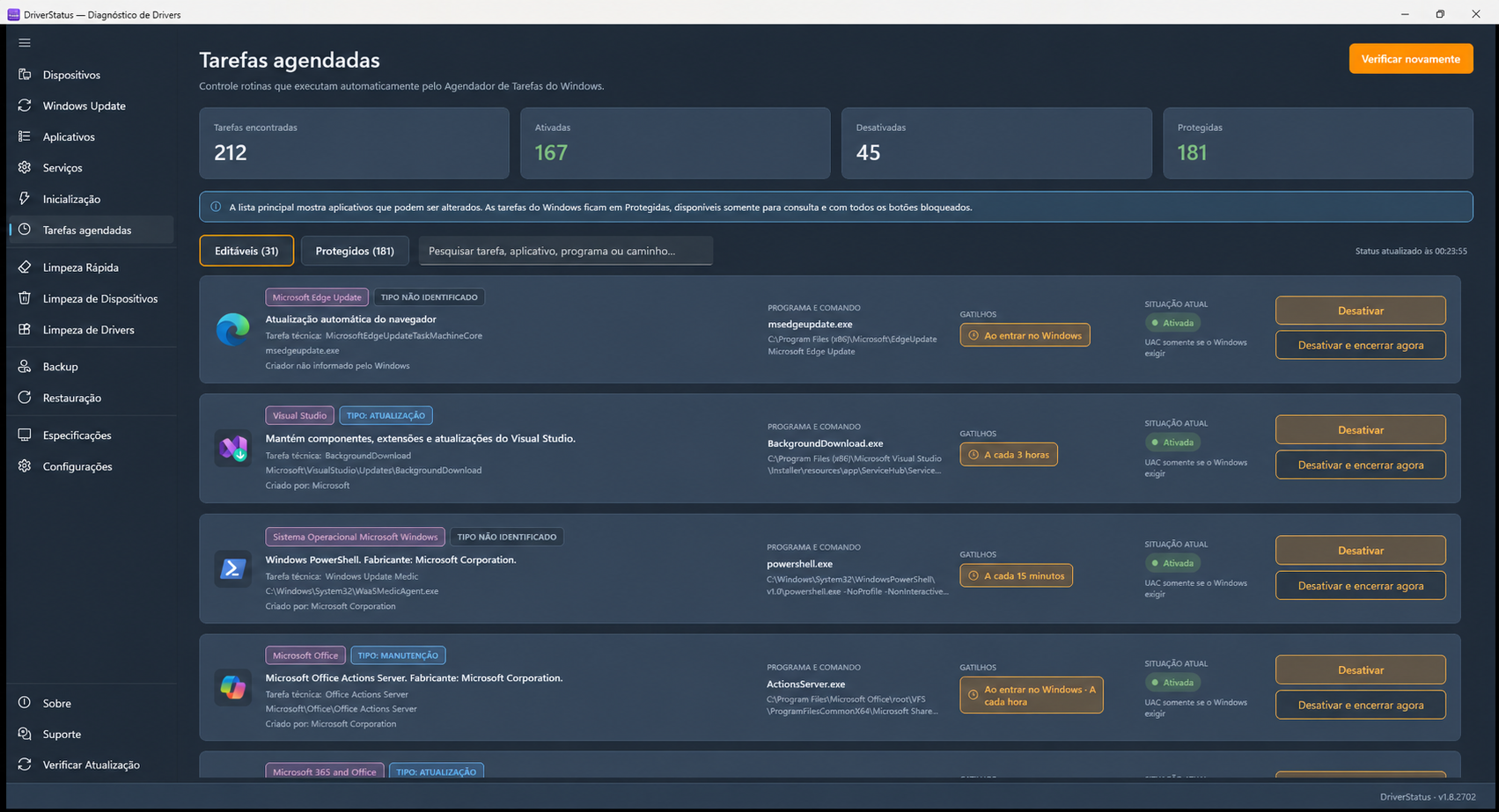
Task: Click the Microsoft Edge Update tag
Action: (x=317, y=297)
